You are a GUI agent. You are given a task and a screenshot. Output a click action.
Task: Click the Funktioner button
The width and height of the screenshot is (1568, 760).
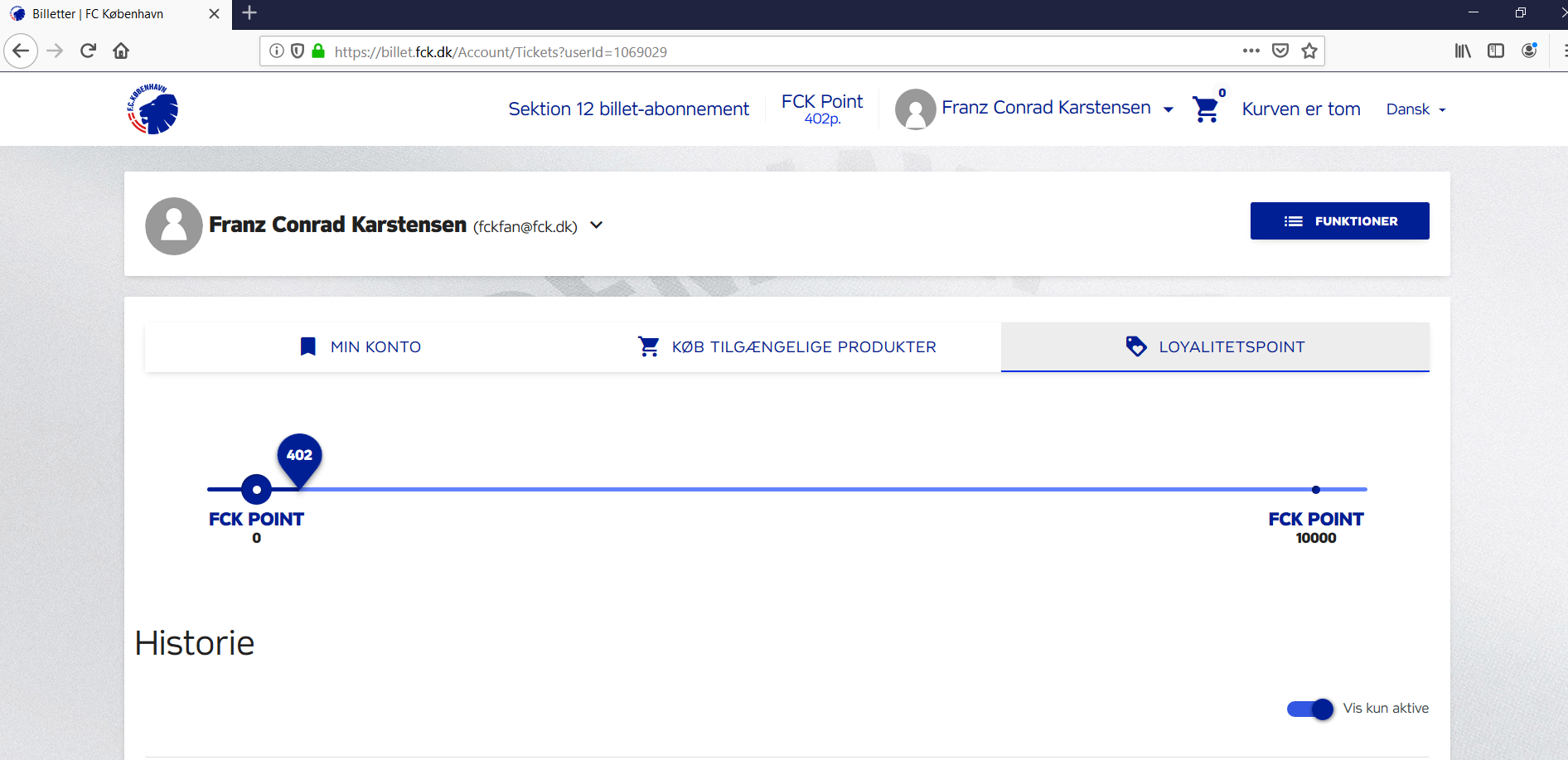[1339, 220]
